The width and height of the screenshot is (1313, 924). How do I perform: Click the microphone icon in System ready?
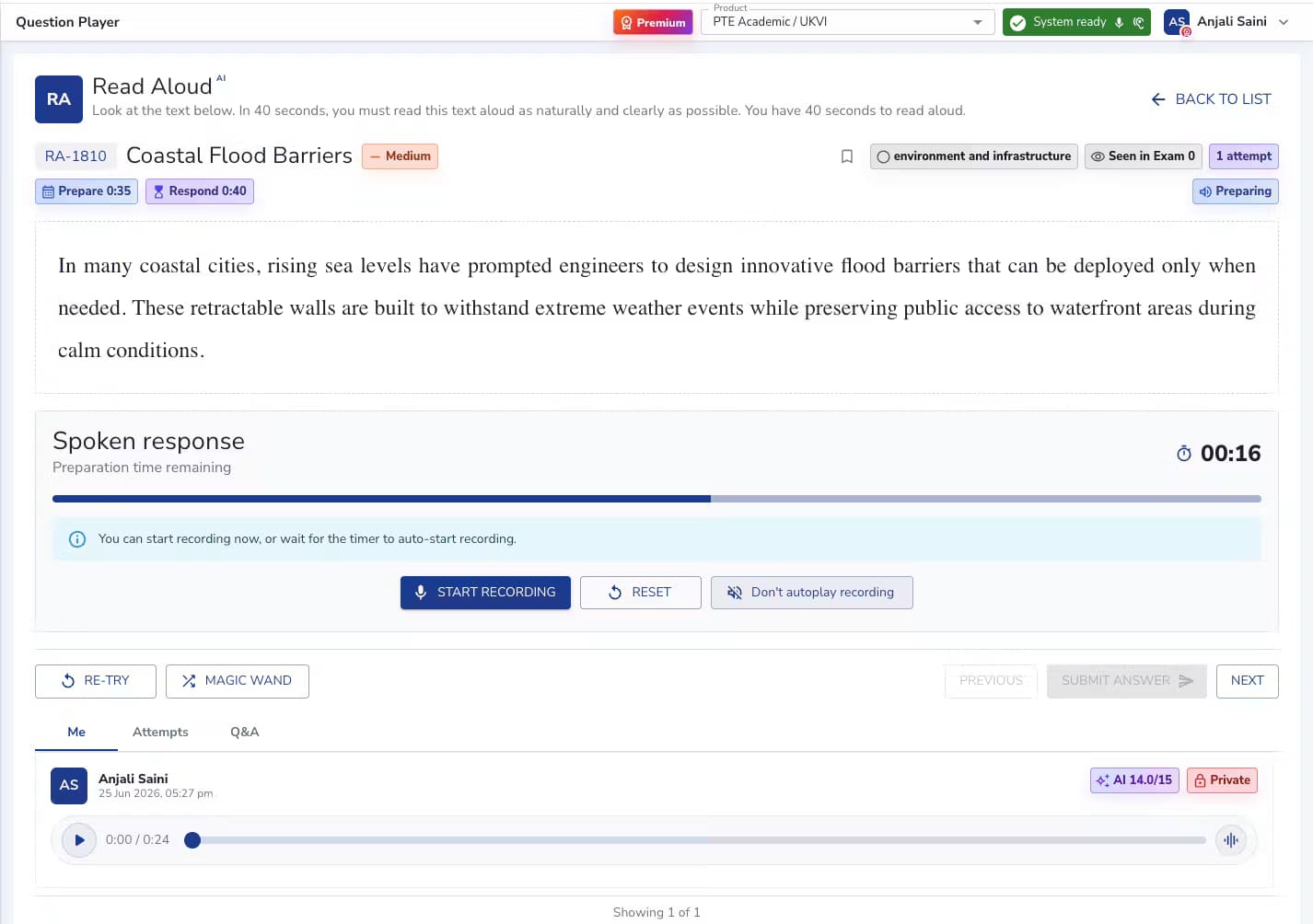click(x=1119, y=22)
